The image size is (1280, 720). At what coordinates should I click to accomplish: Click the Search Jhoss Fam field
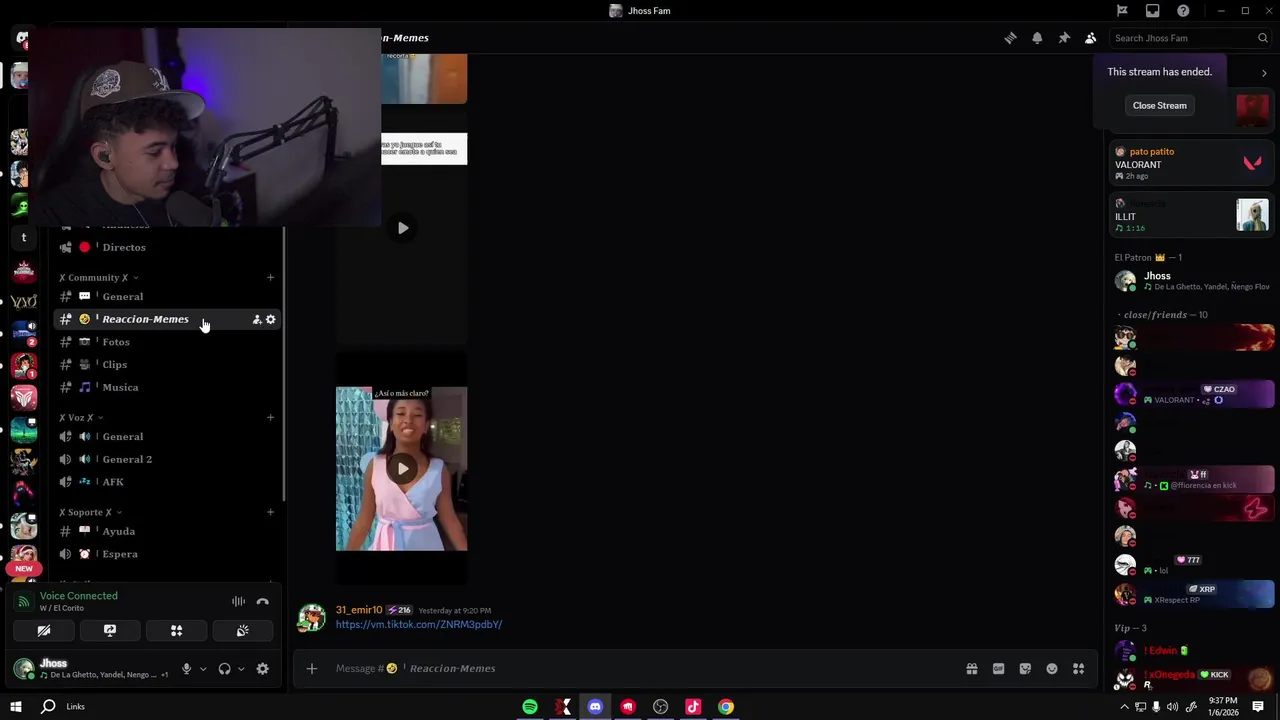pos(1190,38)
